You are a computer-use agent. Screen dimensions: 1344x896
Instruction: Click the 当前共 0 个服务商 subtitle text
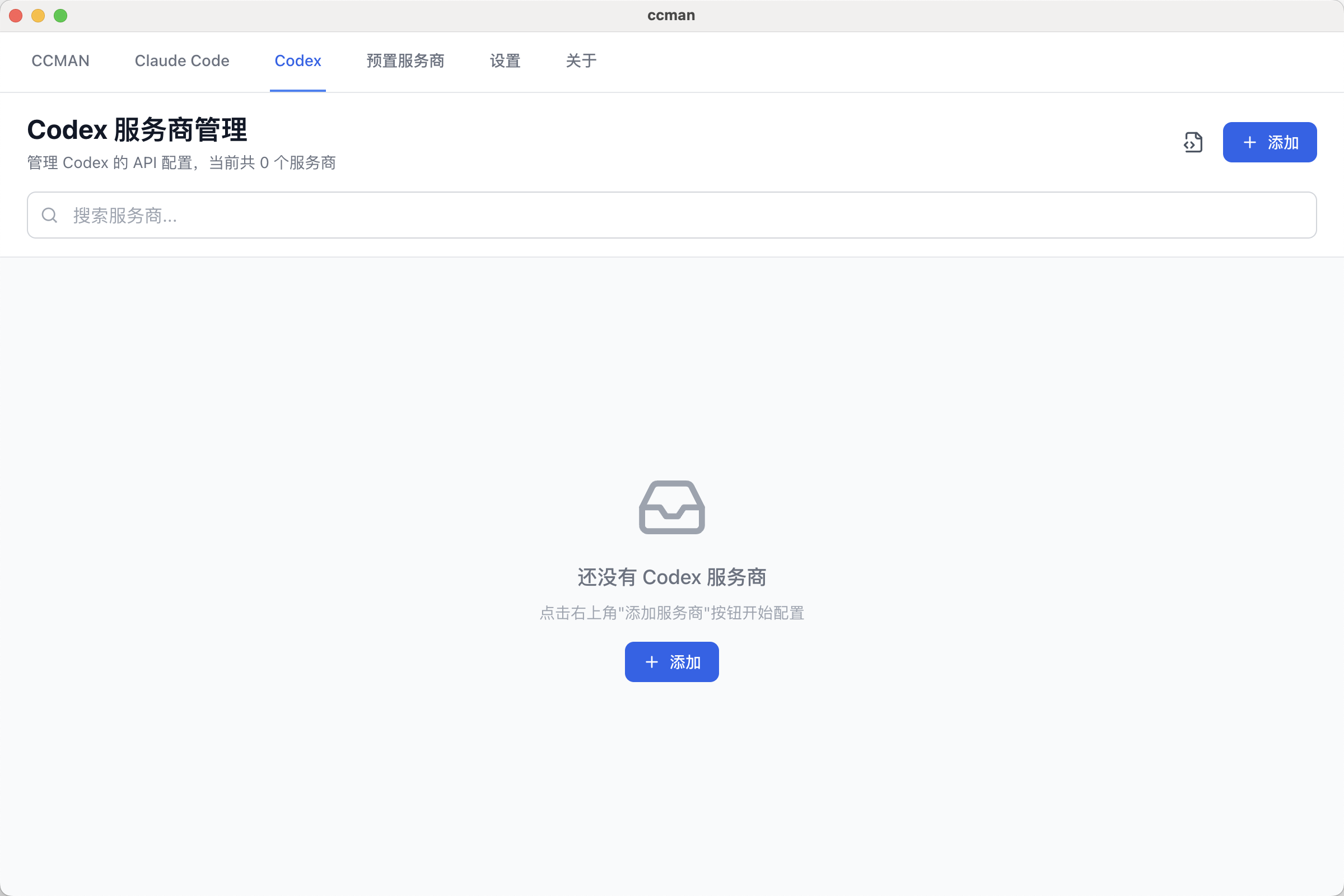coord(272,163)
